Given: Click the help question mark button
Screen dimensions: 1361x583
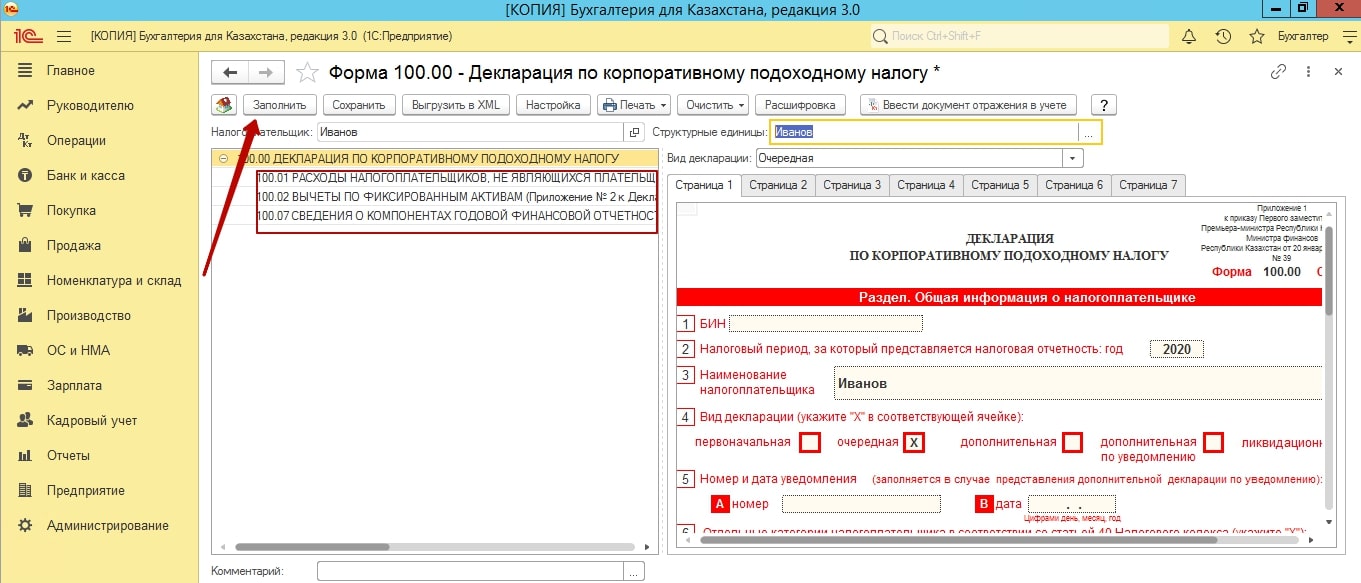Looking at the screenshot, I should pos(1103,105).
